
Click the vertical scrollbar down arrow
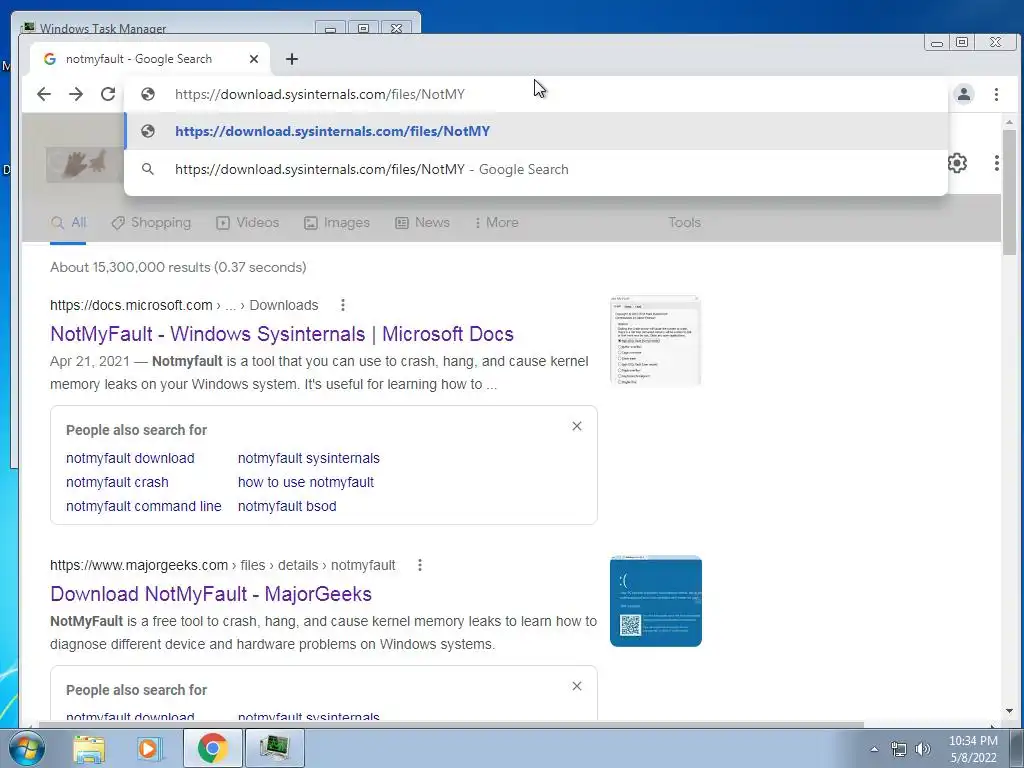tap(1009, 711)
